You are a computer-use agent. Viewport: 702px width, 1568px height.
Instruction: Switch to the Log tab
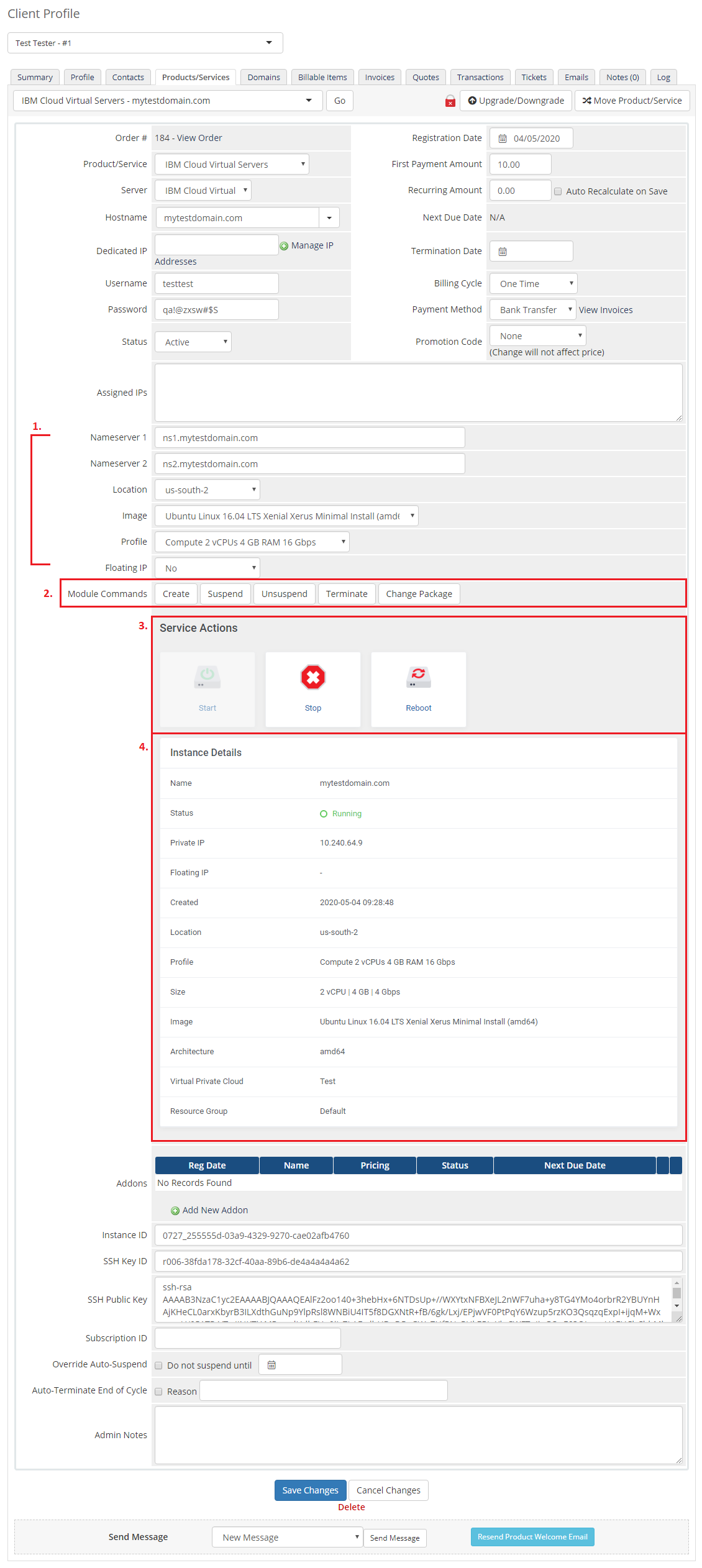pos(663,77)
